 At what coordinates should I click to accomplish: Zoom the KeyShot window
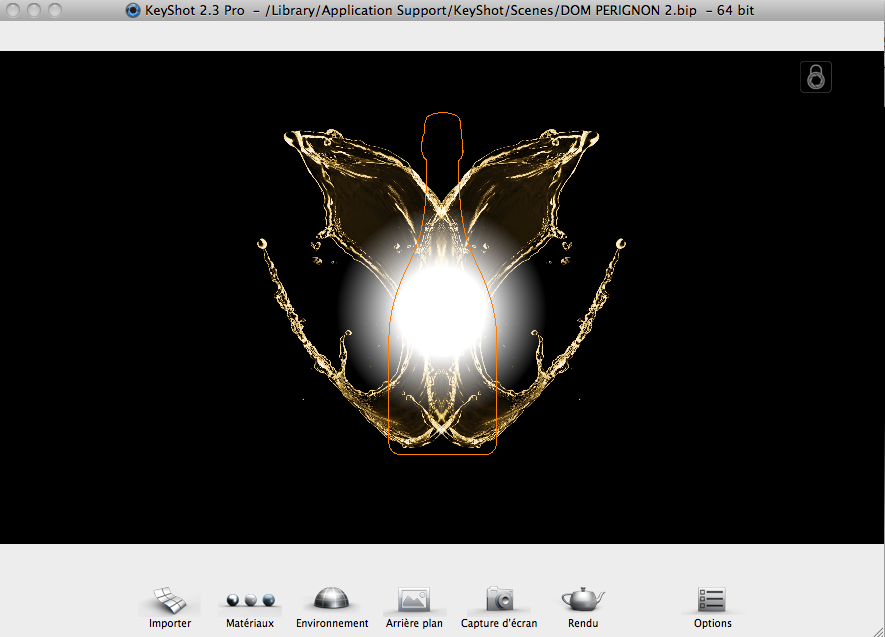click(x=53, y=11)
